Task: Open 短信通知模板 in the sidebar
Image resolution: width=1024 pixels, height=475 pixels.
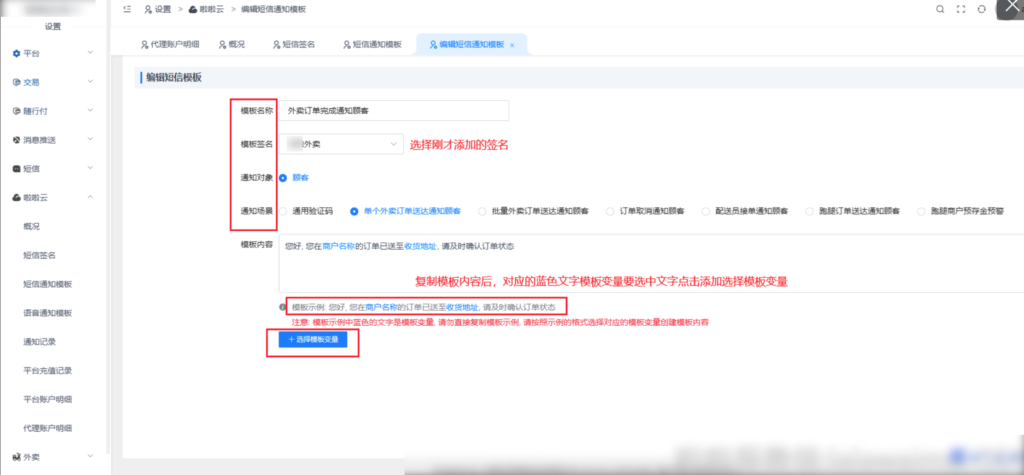Action: click(48, 284)
